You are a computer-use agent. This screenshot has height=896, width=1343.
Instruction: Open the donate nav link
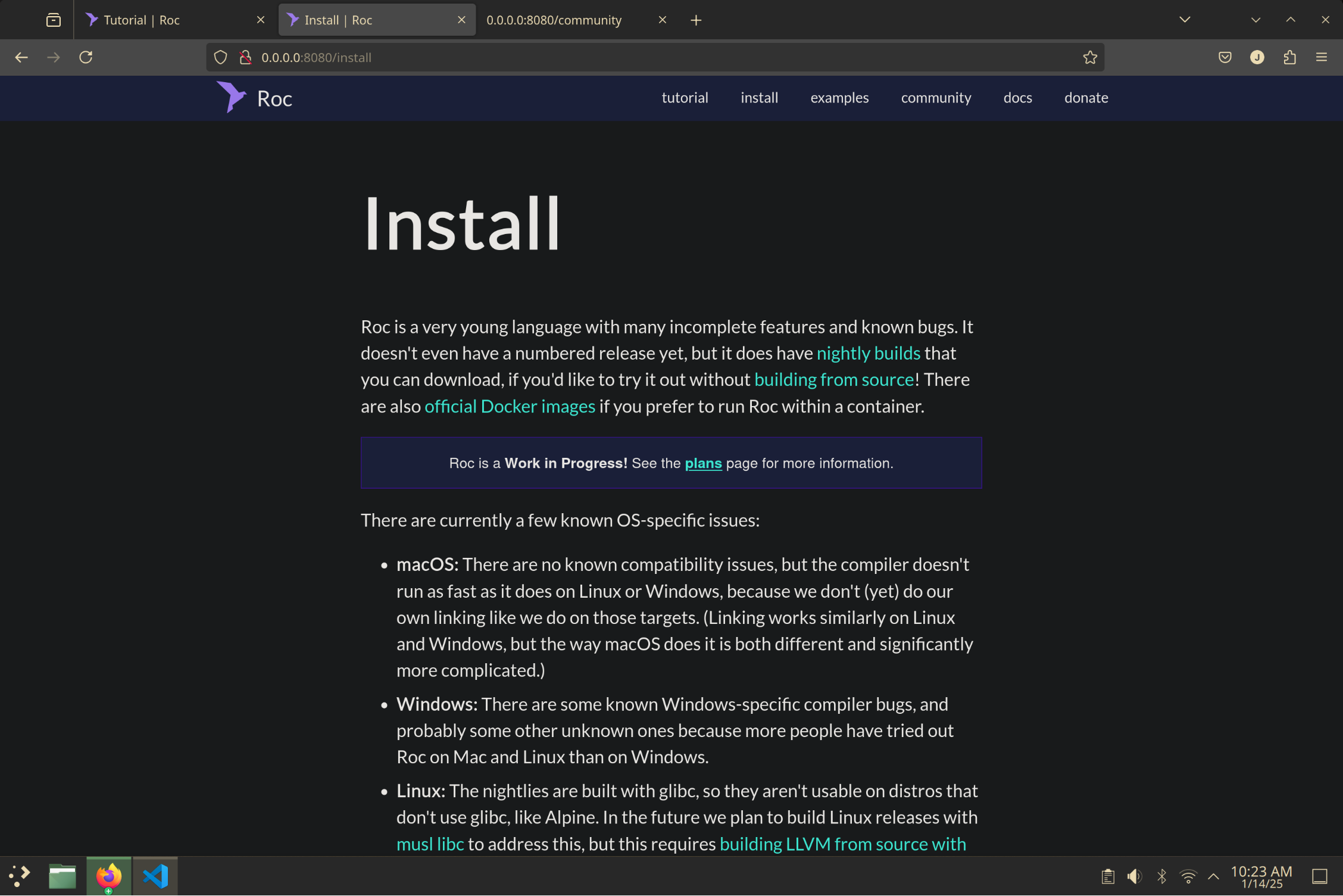tap(1086, 98)
